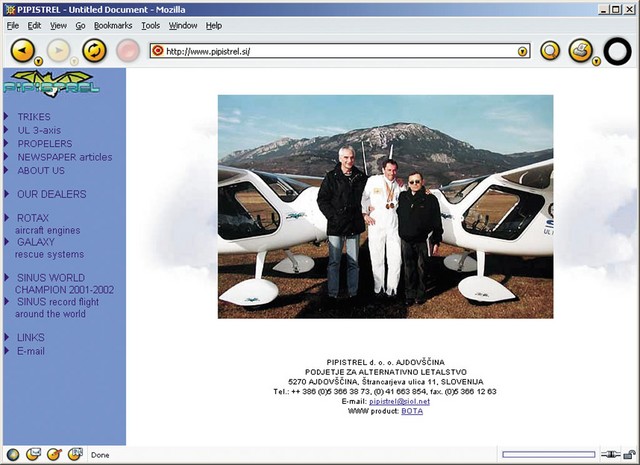Viewport: 640px width, 465px height.
Task: Click the greyed Forward arrow button
Action: point(58,51)
